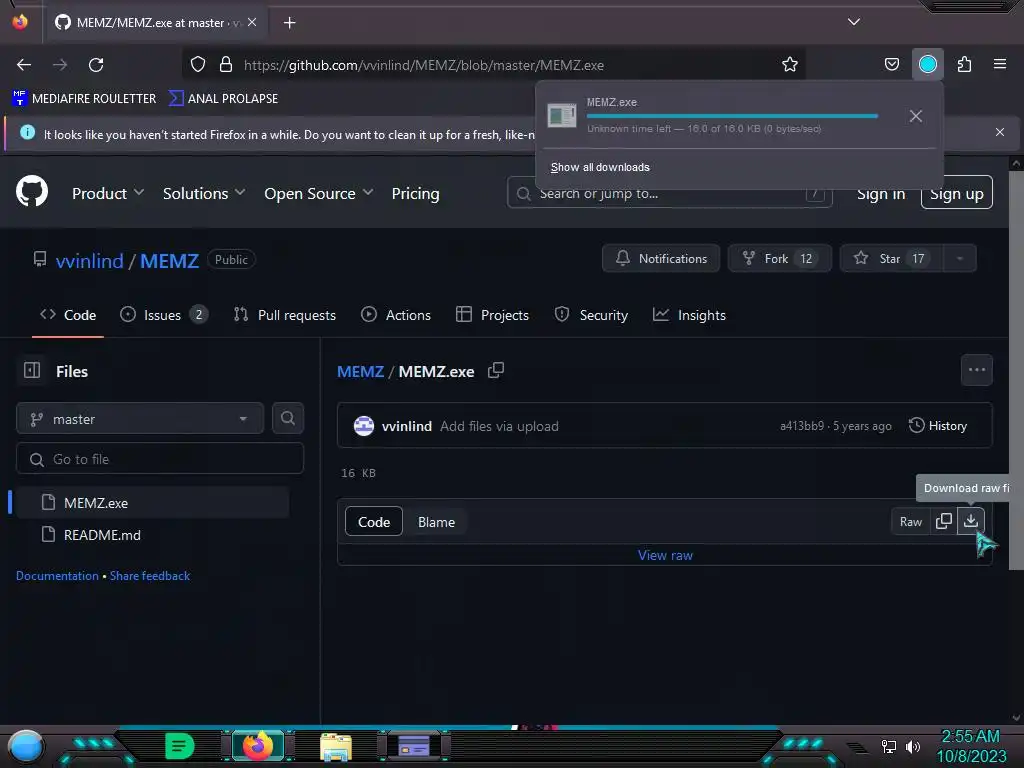Switch to the Actions tab
The image size is (1024, 768).
pos(396,315)
